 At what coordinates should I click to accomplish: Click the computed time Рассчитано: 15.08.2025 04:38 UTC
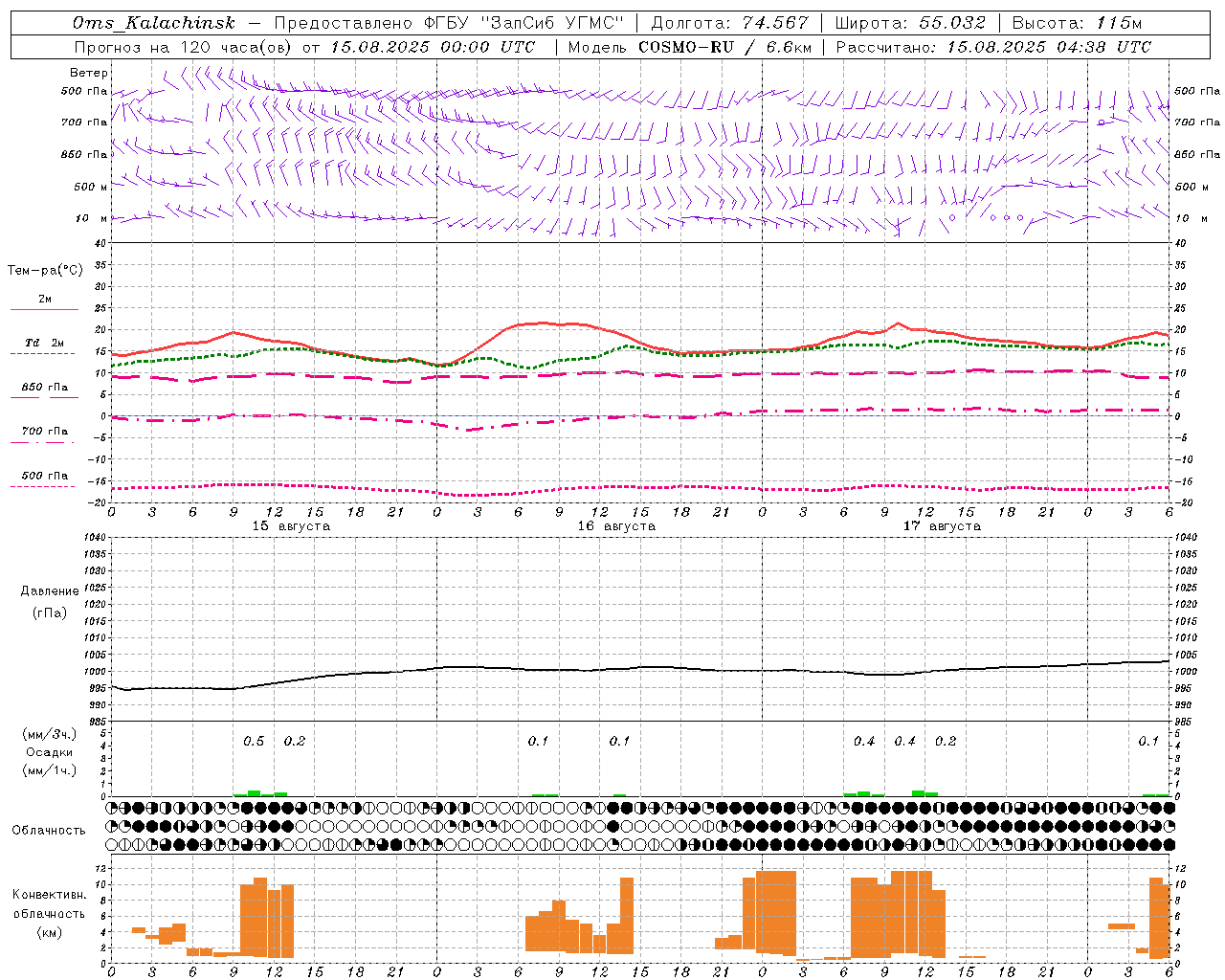point(993,47)
